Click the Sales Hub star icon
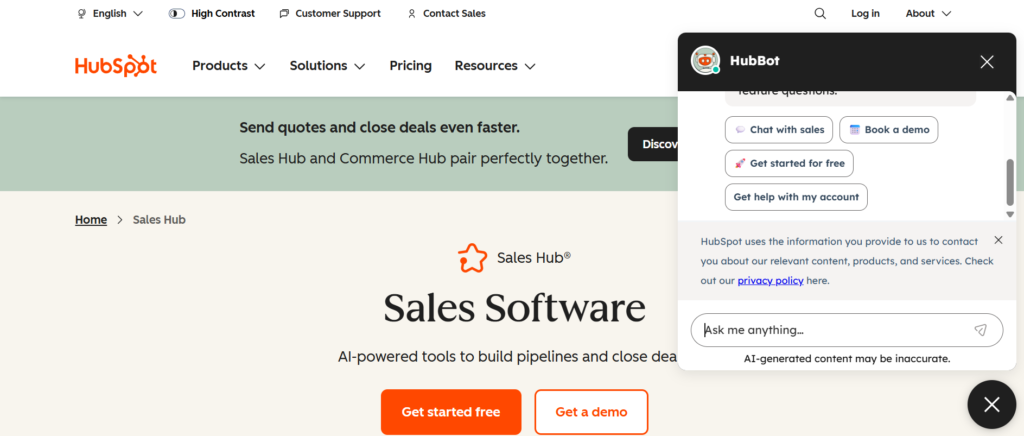This screenshot has width=1024, height=436. click(x=472, y=258)
